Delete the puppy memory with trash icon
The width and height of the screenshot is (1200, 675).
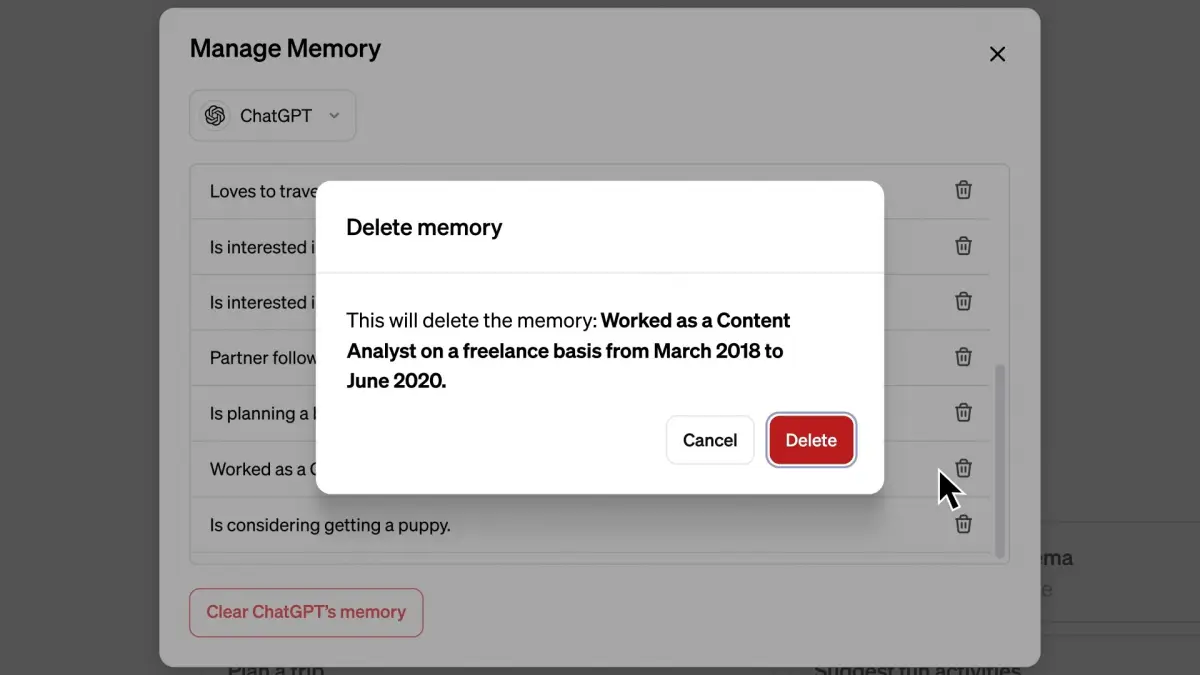point(963,524)
